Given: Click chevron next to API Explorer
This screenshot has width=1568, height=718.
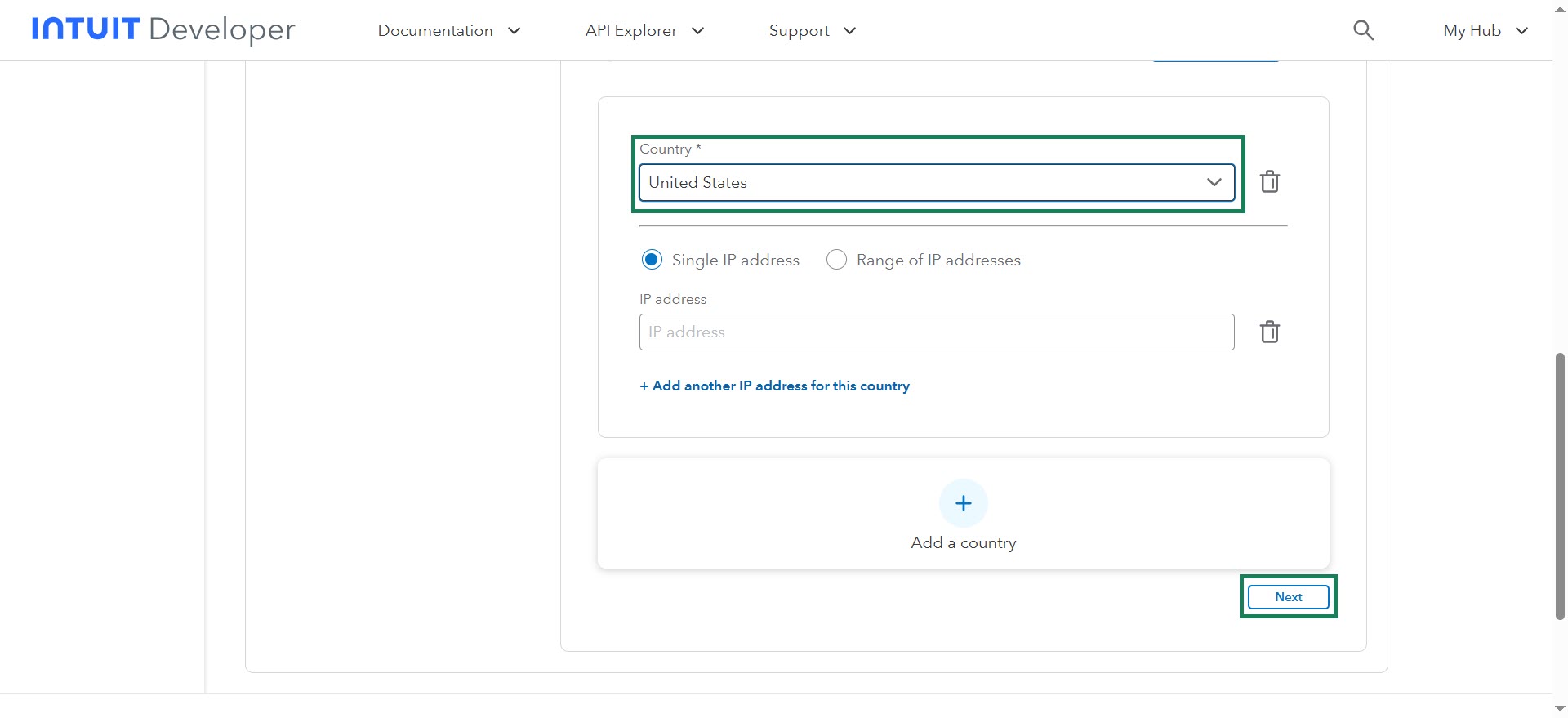Looking at the screenshot, I should (x=698, y=31).
